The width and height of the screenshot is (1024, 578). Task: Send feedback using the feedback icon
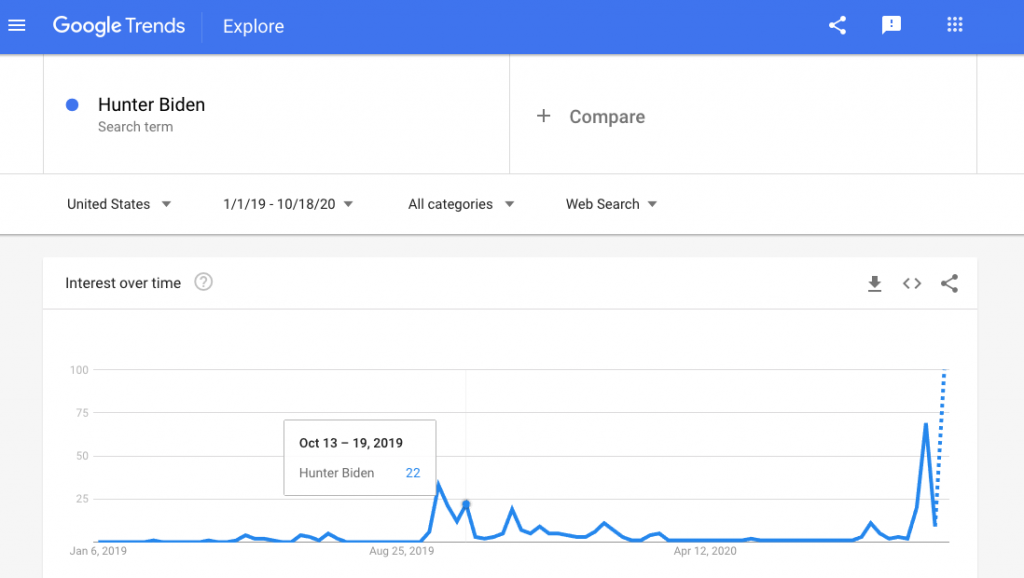(891, 25)
